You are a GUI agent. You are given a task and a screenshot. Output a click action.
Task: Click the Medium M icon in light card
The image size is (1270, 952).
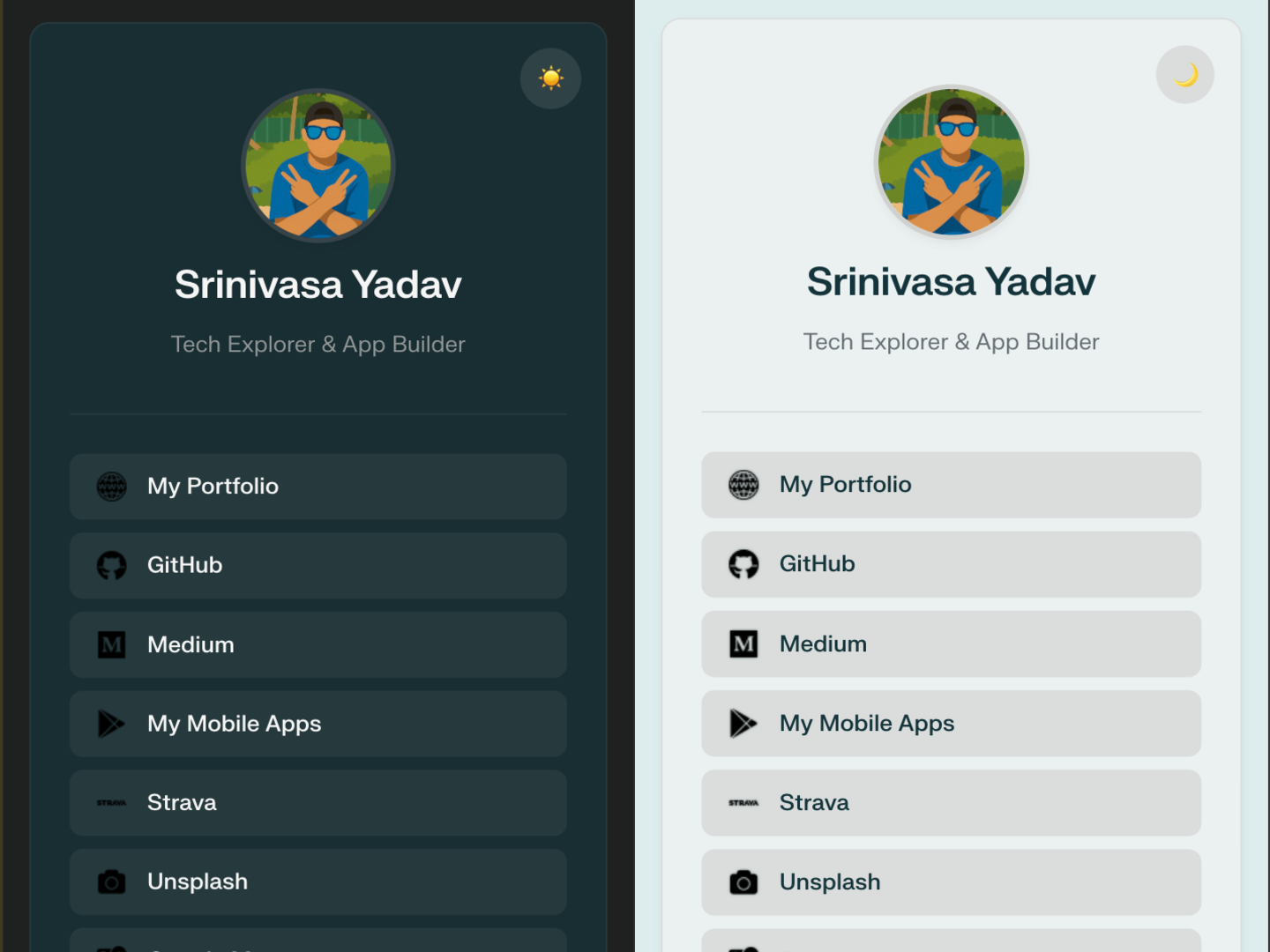(x=743, y=644)
